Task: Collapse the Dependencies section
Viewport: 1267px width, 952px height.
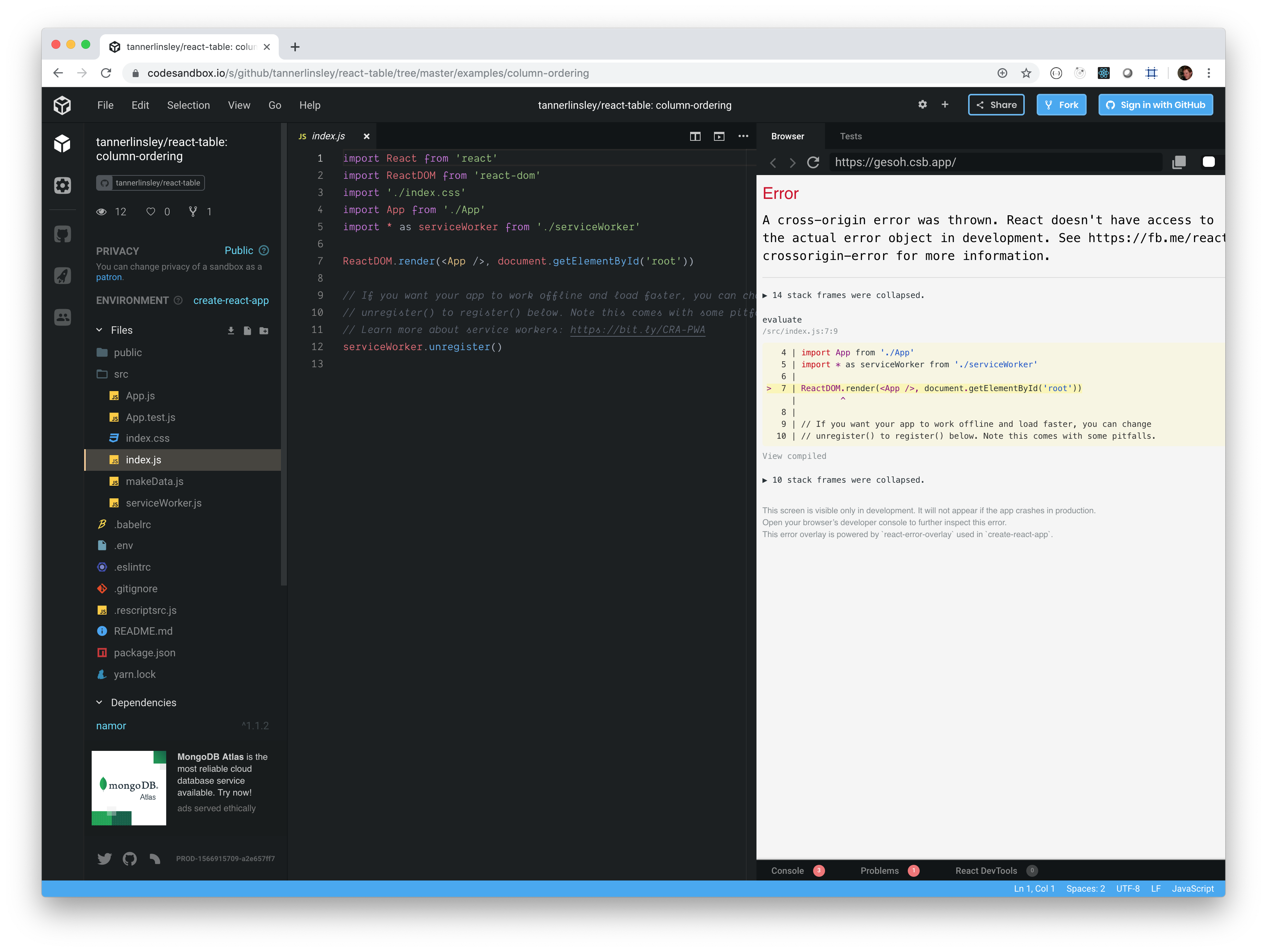Action: pyautogui.click(x=99, y=702)
